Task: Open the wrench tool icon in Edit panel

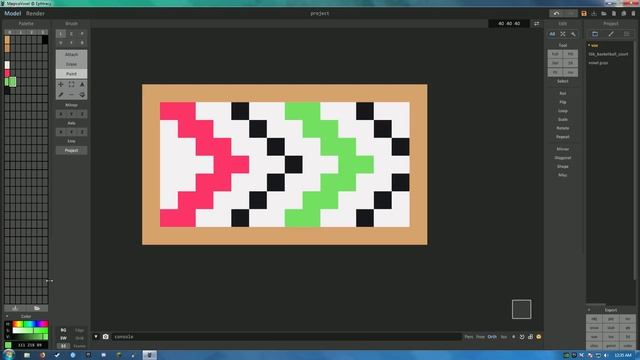Action: click(573, 34)
